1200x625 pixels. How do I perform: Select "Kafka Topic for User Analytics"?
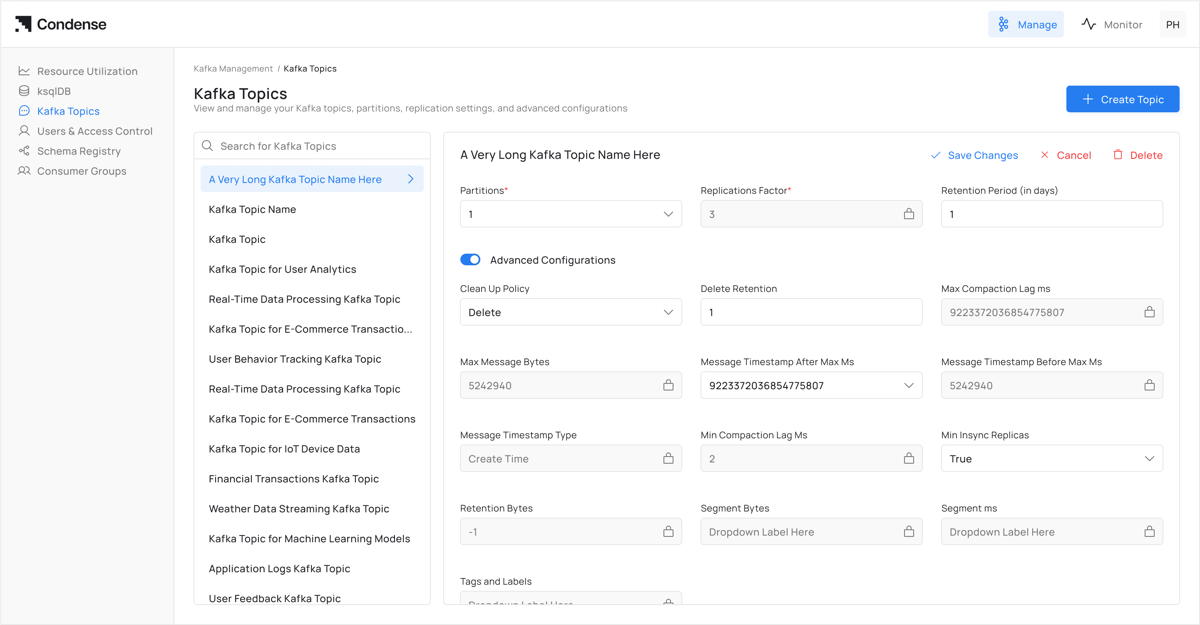(312, 269)
